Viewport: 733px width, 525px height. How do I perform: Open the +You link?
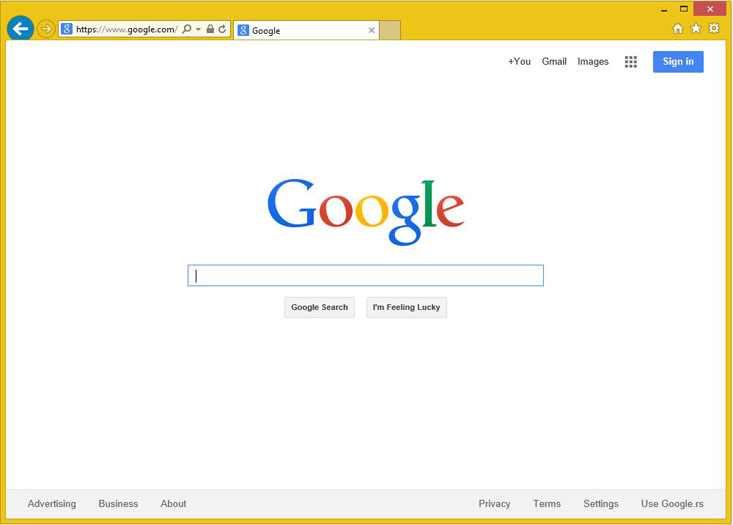click(519, 61)
